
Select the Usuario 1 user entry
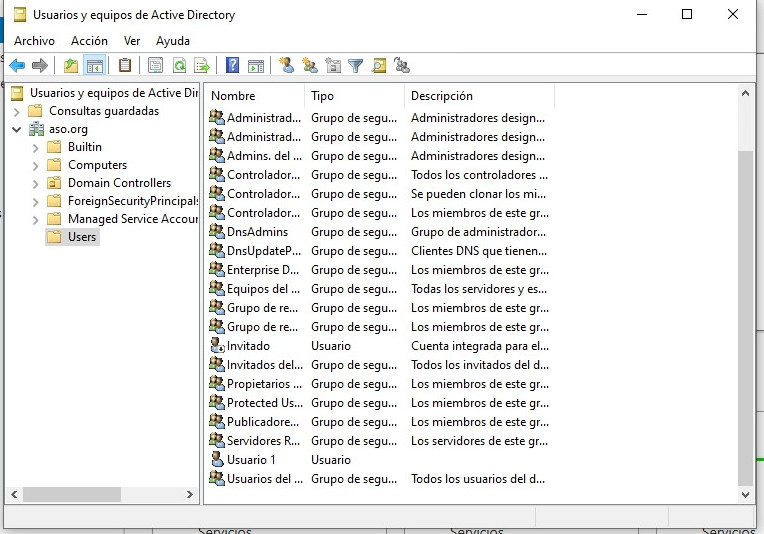[251, 460]
